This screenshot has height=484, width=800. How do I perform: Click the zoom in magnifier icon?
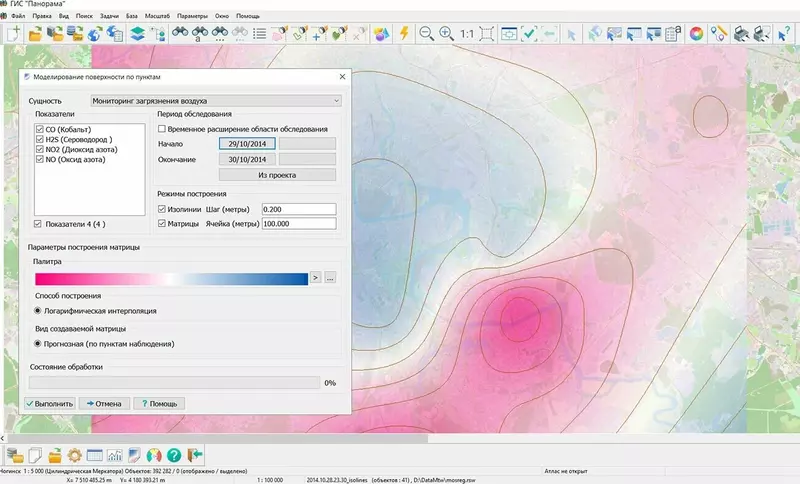click(447, 33)
